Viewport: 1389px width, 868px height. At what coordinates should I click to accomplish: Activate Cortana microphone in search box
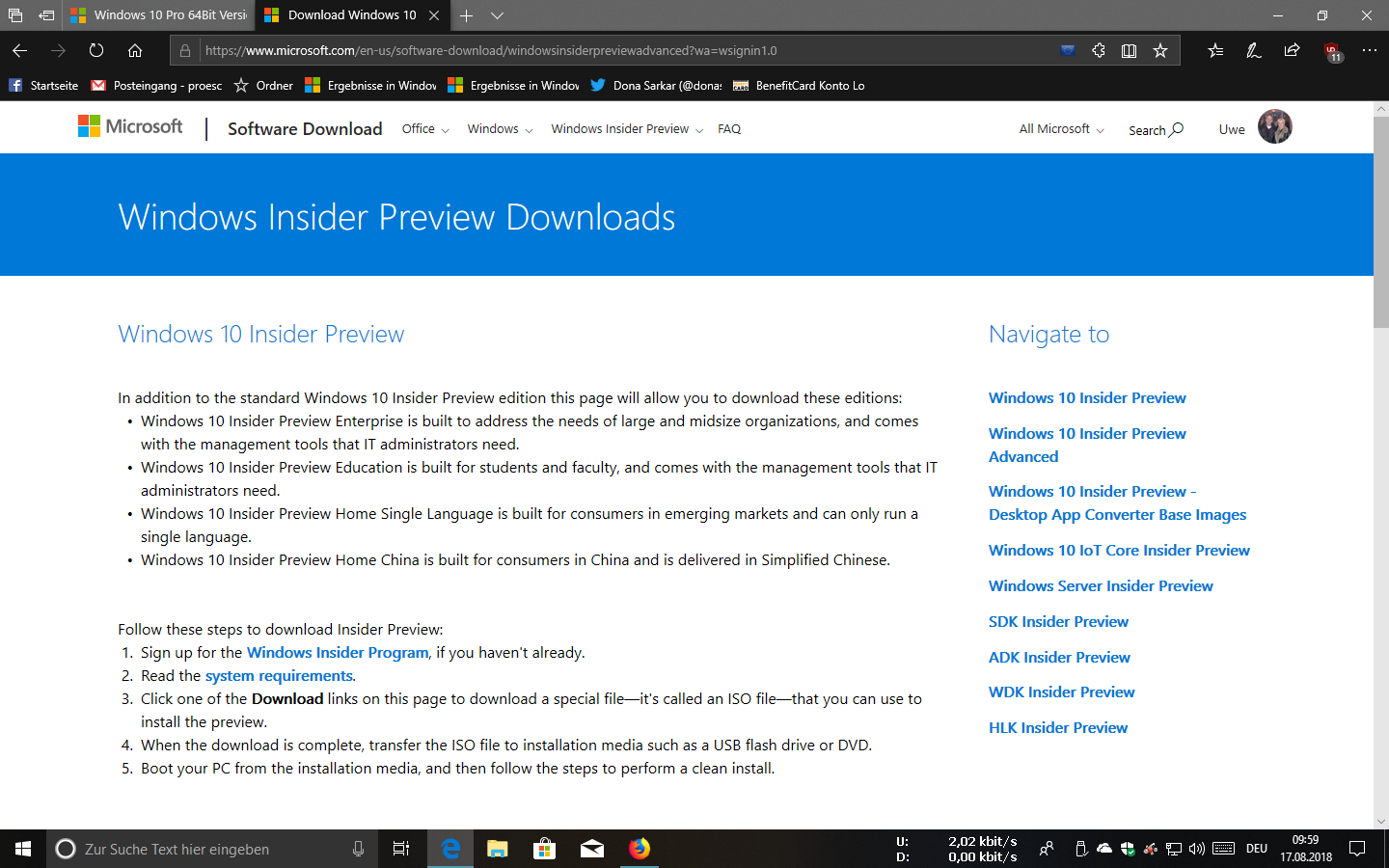pyautogui.click(x=358, y=849)
